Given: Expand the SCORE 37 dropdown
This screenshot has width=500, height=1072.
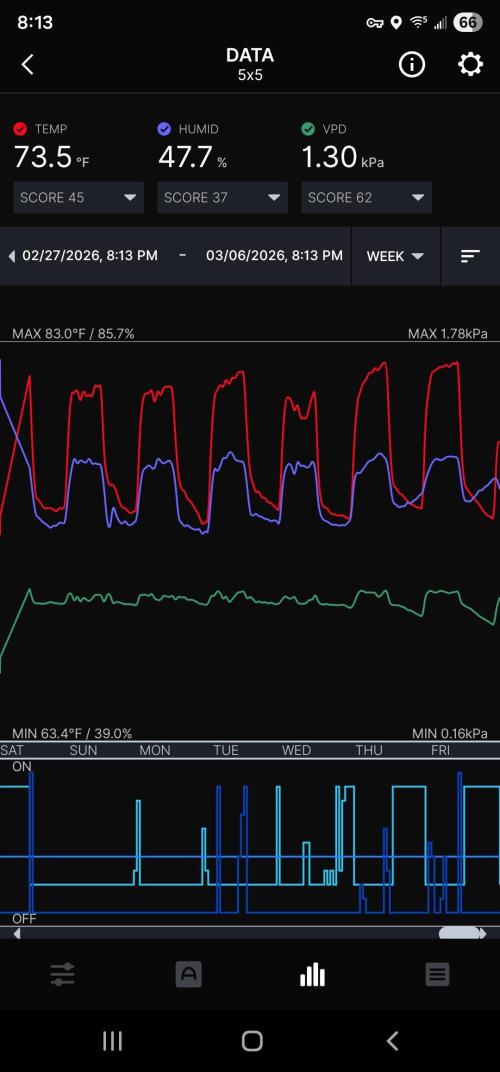Looking at the screenshot, I should pyautogui.click(x=222, y=198).
